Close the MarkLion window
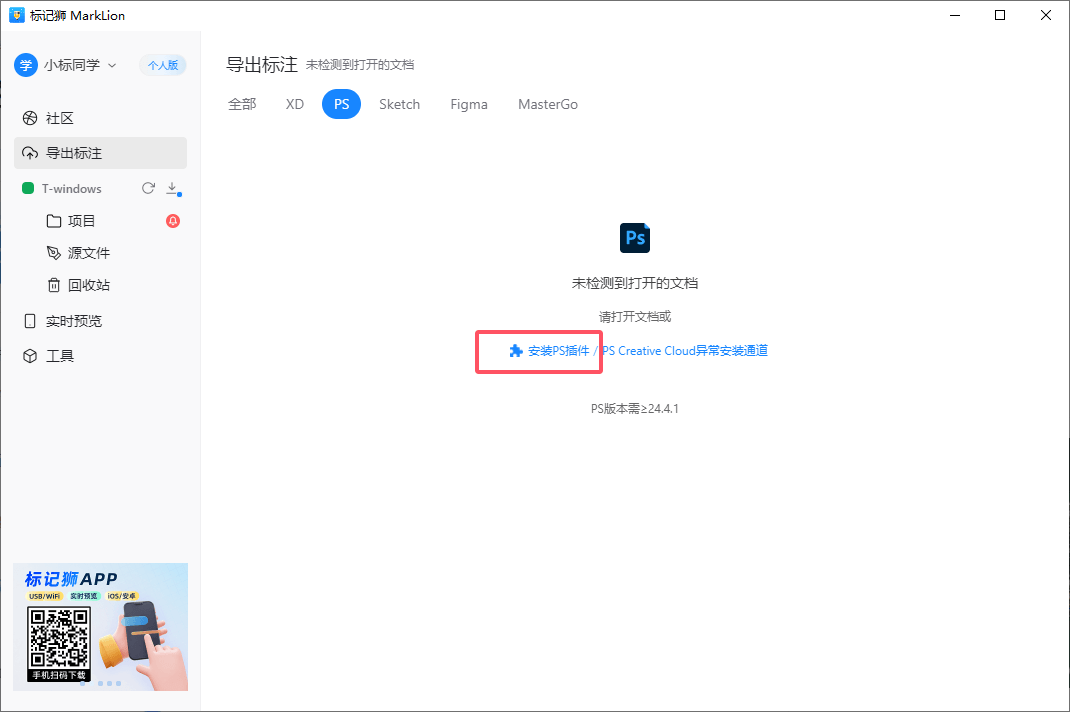Image resolution: width=1070 pixels, height=712 pixels. 1045,15
